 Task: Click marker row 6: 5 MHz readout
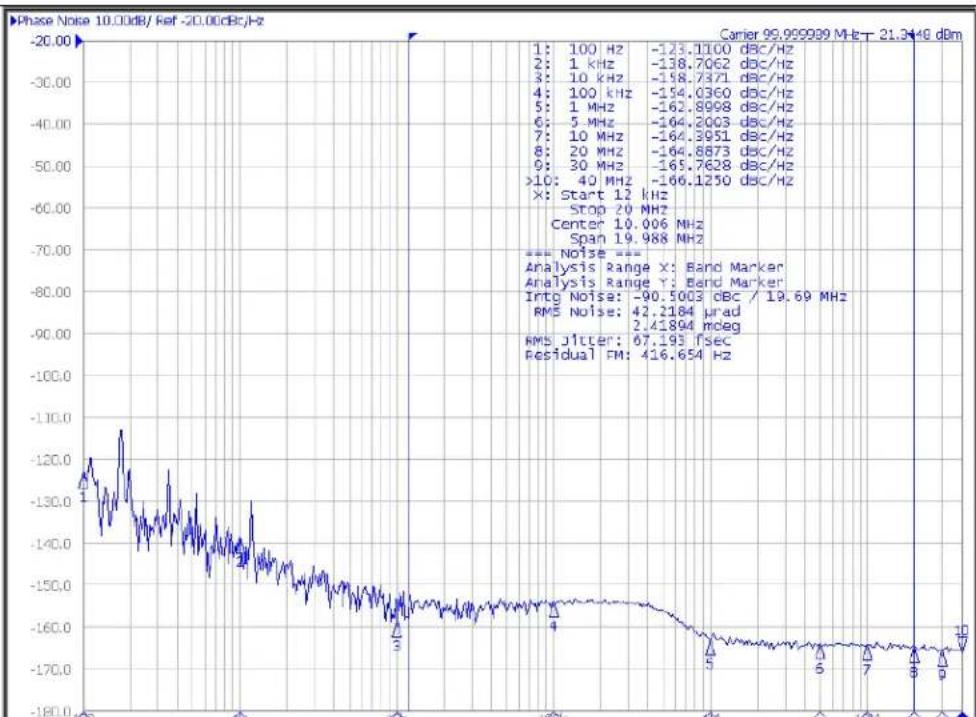point(663,122)
